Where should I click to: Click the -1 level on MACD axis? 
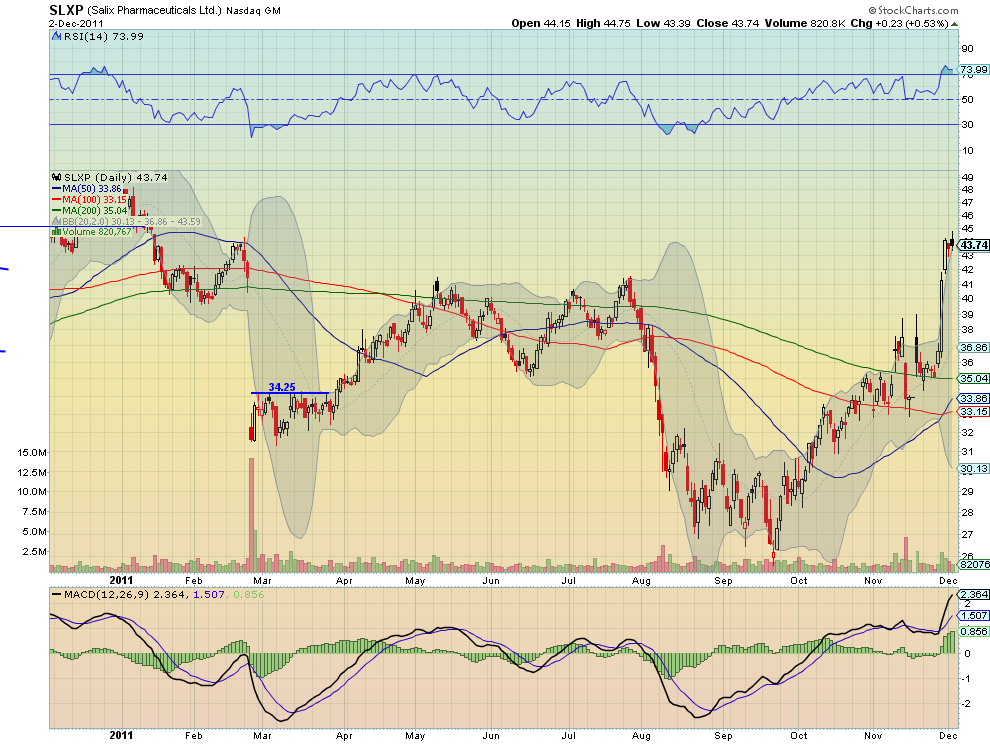[x=967, y=679]
